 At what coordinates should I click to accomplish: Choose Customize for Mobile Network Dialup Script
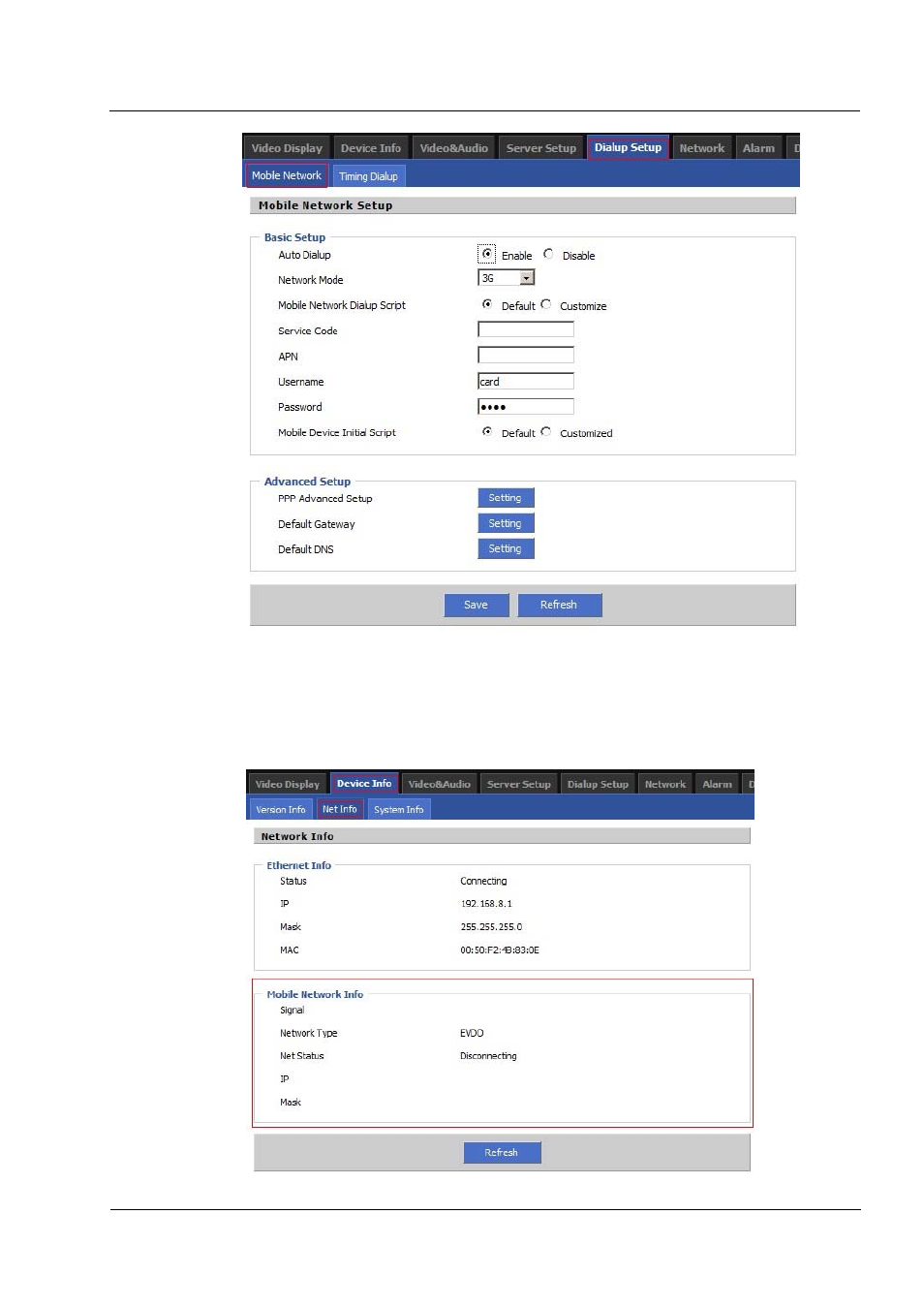point(546,304)
